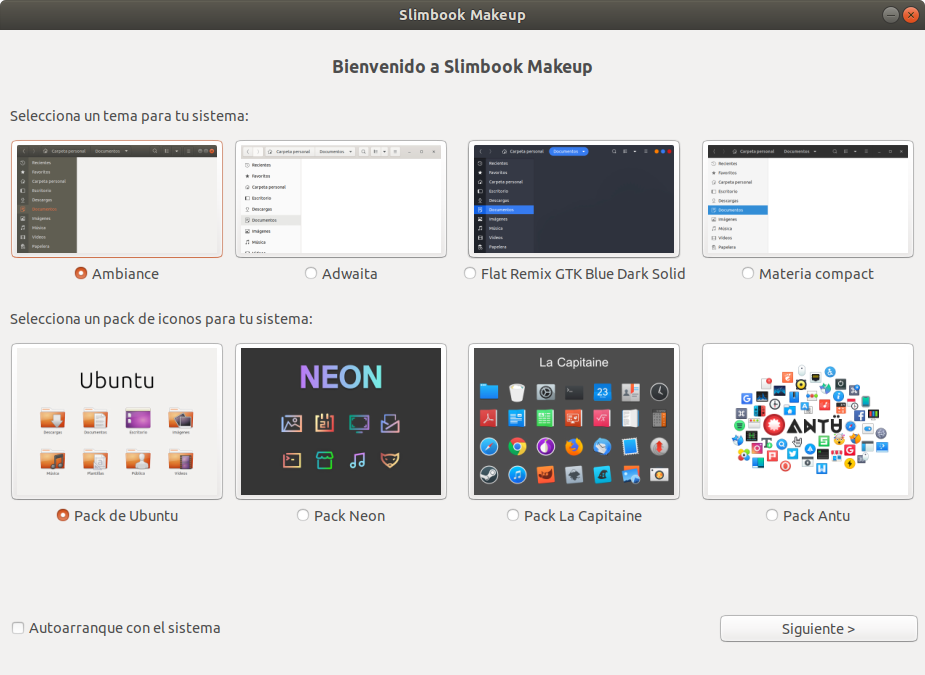The image size is (925, 675).
Task: Enable the Adwaita radio option
Action: [x=311, y=274]
